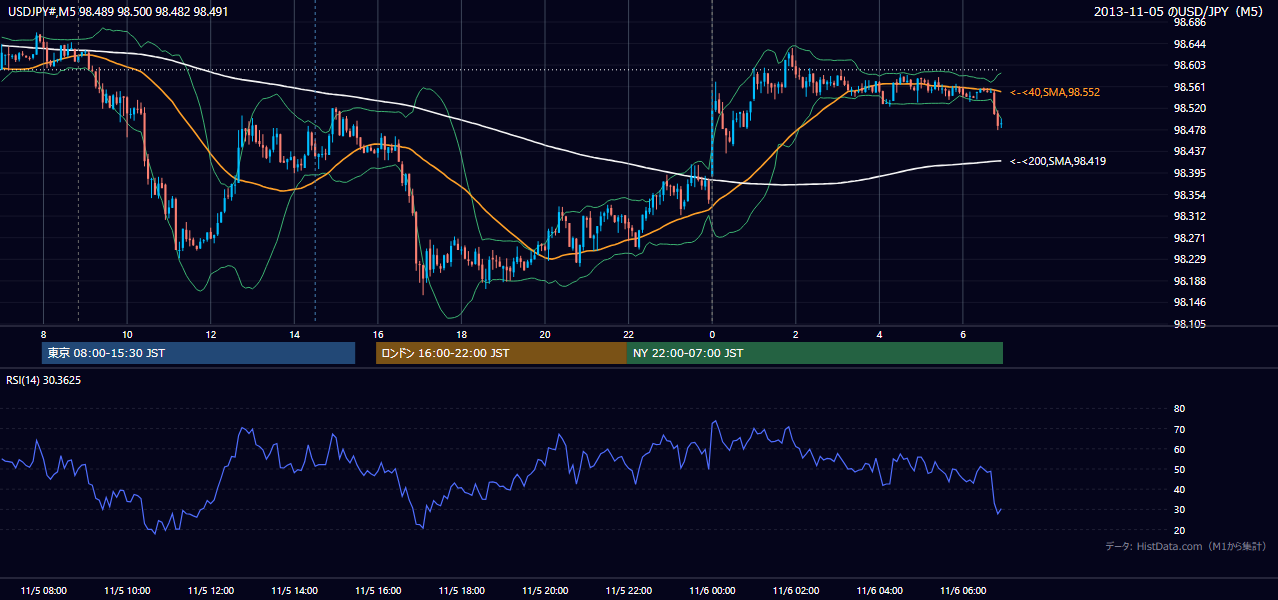Click the 11/5 08:00 date axis label

pyautogui.click(x=43, y=590)
